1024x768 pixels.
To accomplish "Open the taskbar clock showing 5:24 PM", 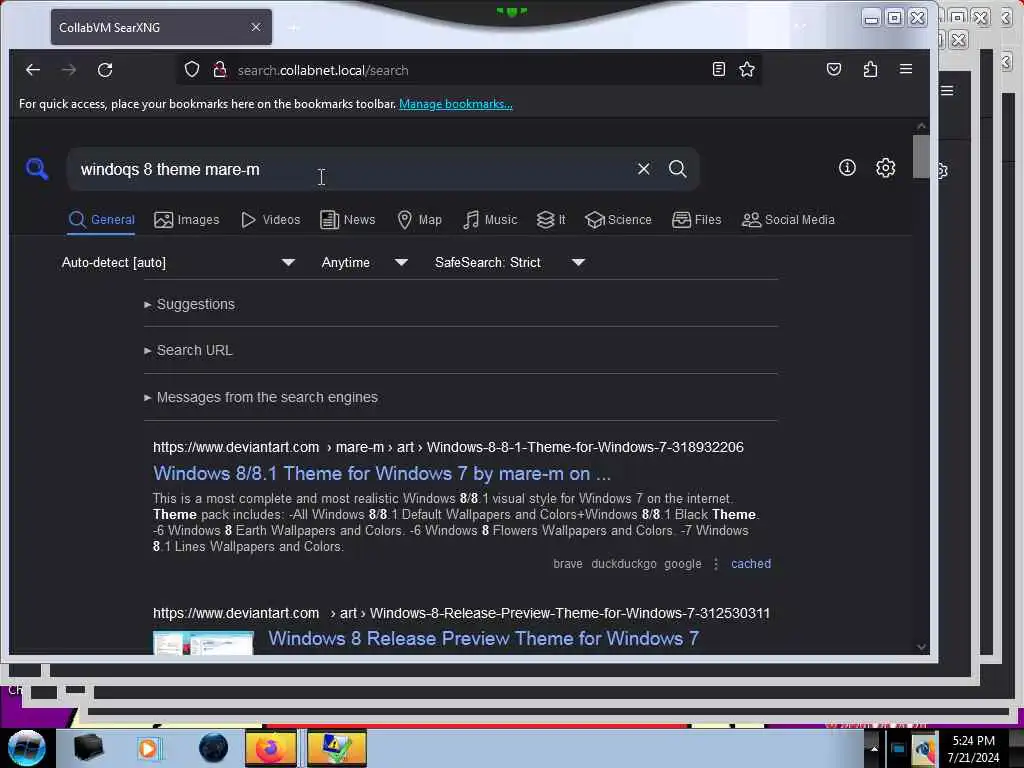I will pos(973,748).
